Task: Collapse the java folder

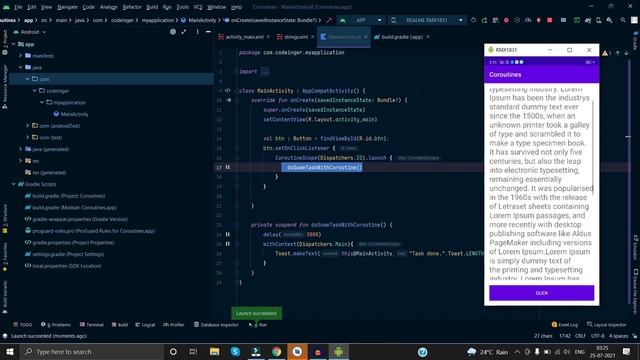Action: [21, 67]
